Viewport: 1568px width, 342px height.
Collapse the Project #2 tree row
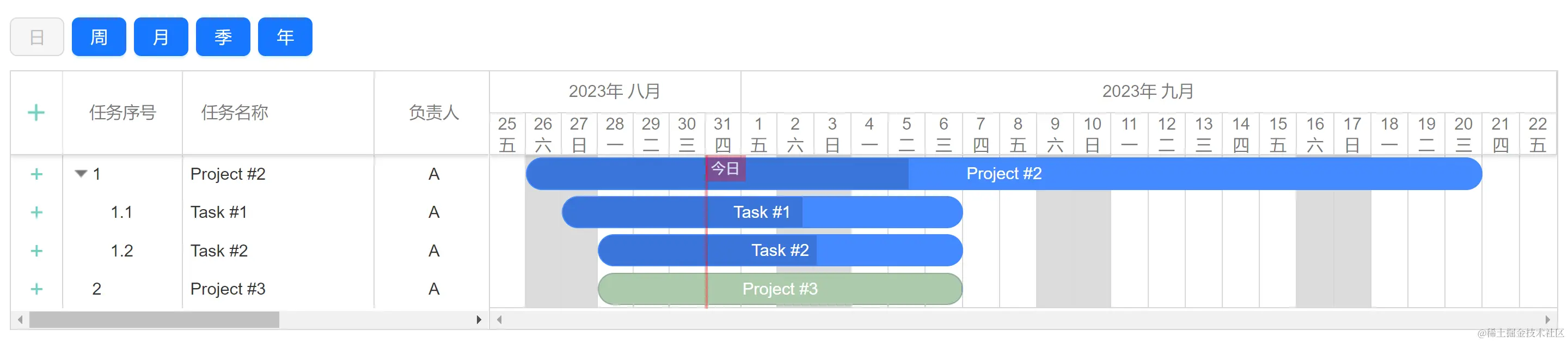coord(81,174)
